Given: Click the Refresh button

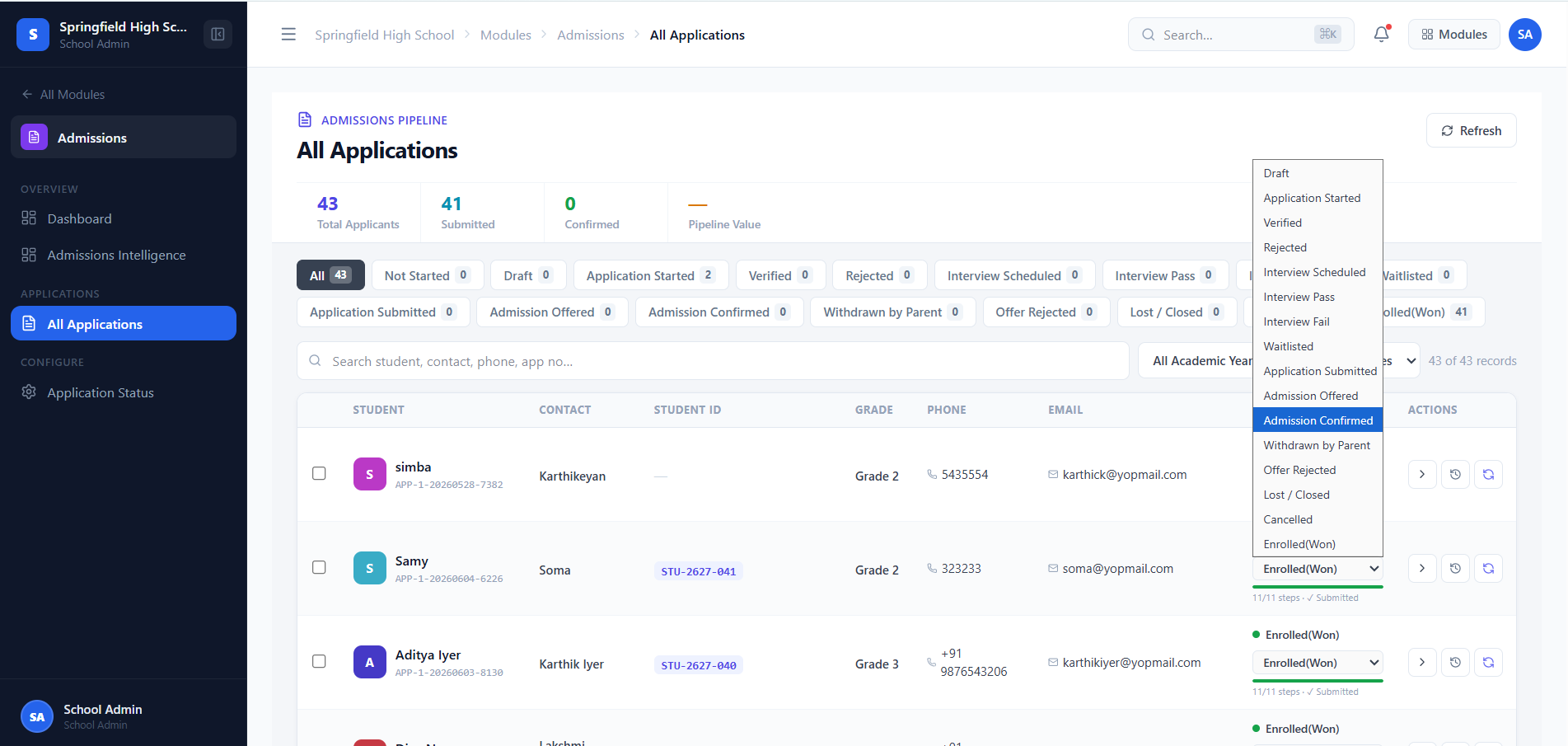Looking at the screenshot, I should click(x=1471, y=130).
